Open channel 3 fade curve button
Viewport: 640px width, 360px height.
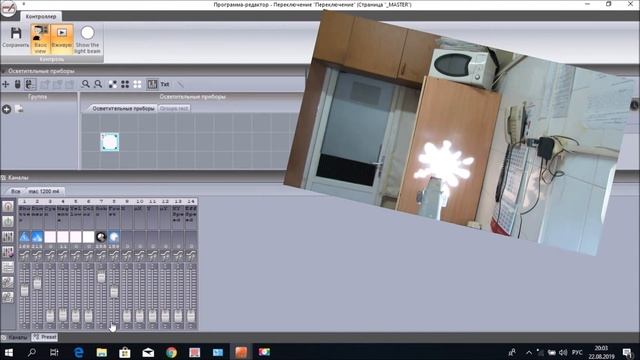(x=50, y=255)
